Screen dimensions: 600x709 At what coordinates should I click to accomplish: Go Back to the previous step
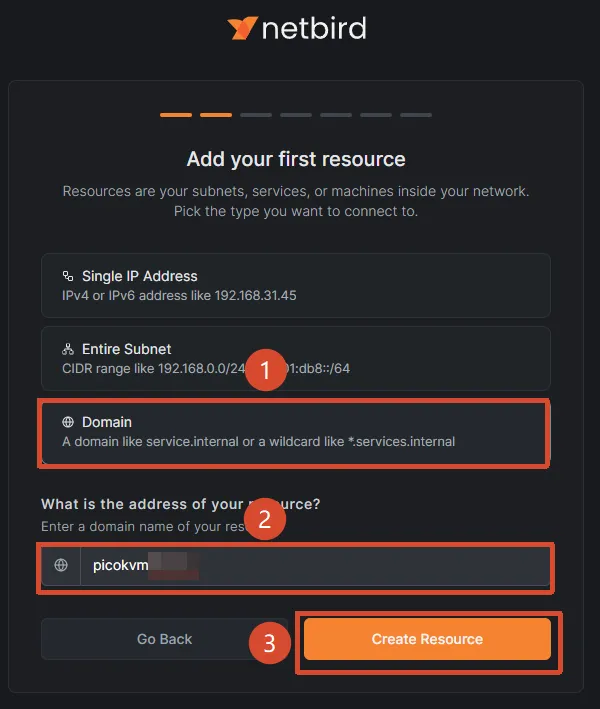[x=165, y=639]
